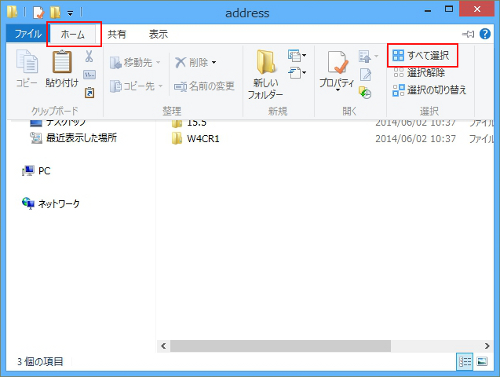The height and width of the screenshot is (377, 500).
Task: Click the scroll left arrow
Action: point(164,346)
